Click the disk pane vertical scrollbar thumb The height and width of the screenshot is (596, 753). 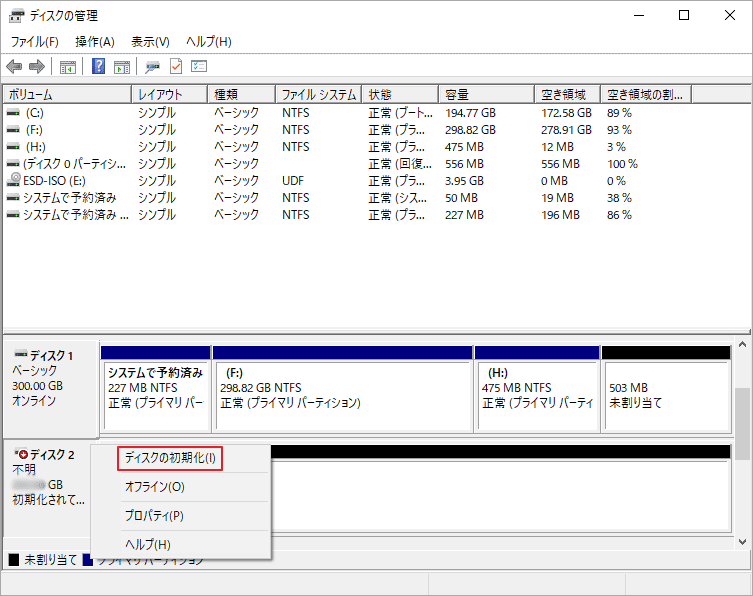[742, 424]
